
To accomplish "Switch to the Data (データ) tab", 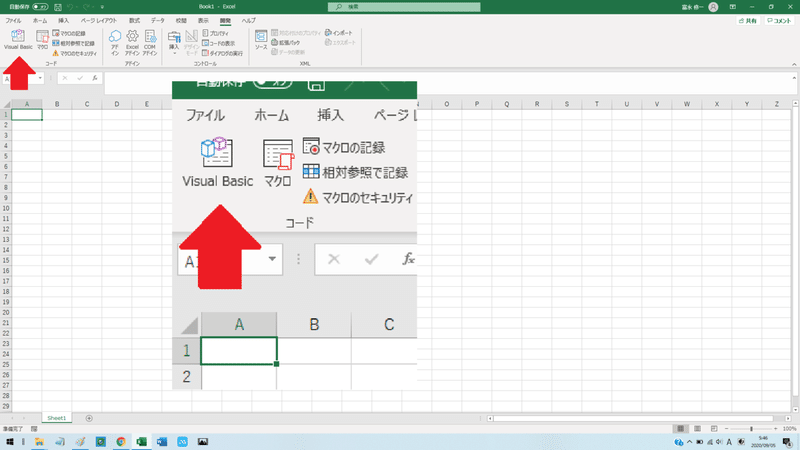I will (x=158, y=20).
